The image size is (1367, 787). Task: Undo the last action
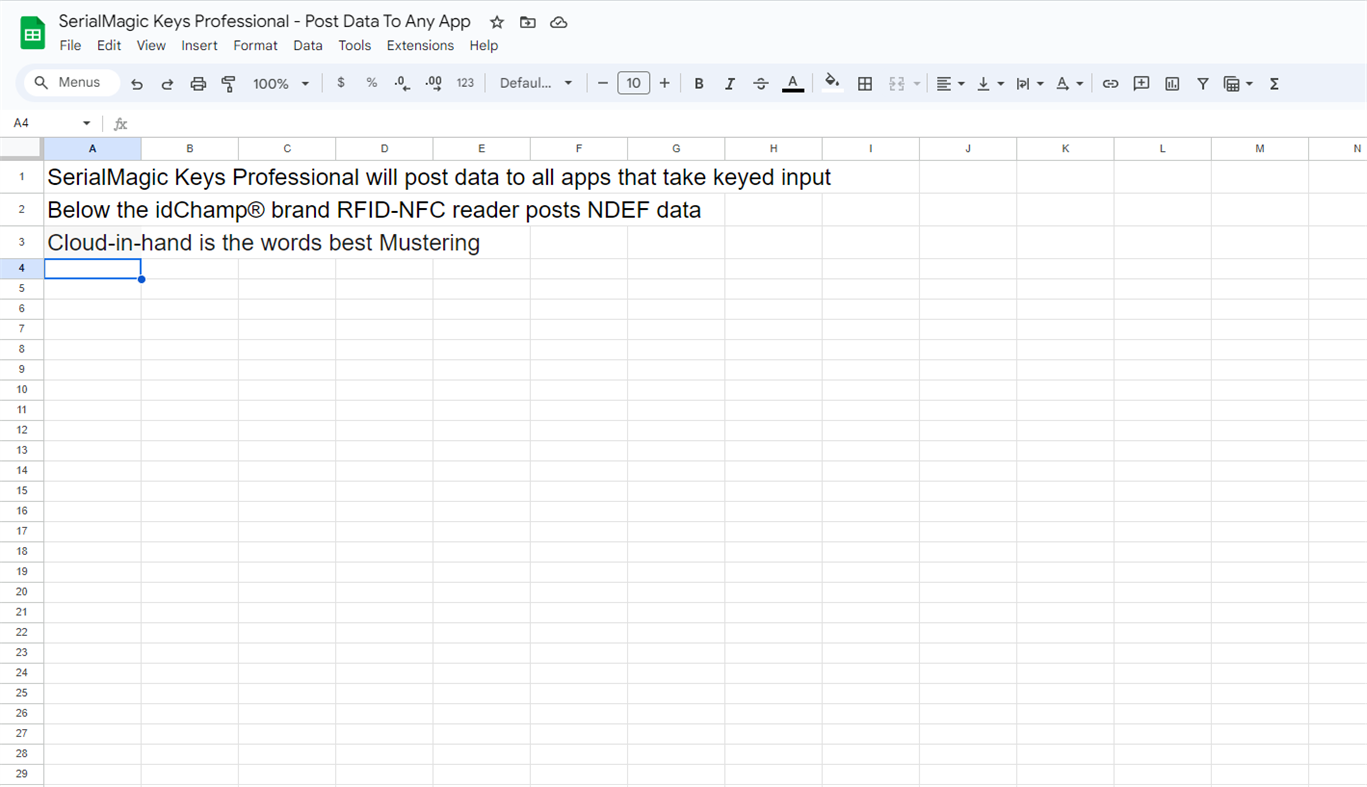[137, 84]
